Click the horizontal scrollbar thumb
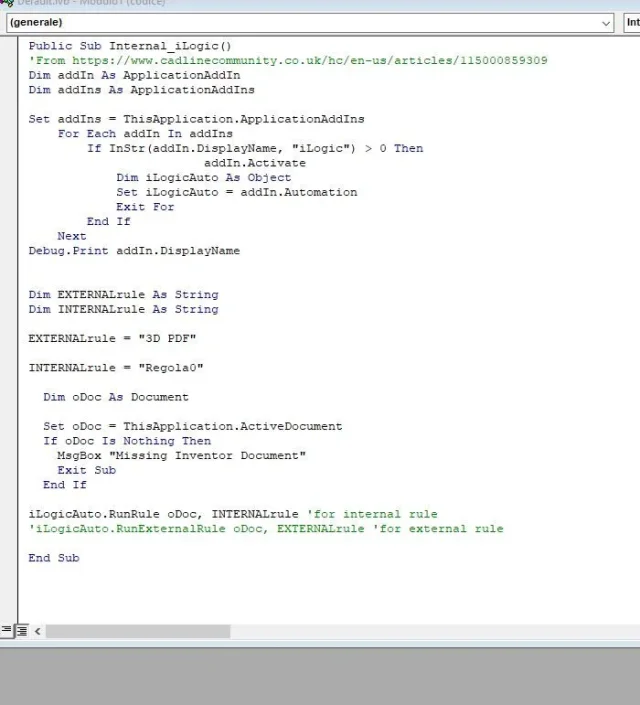 (138, 631)
